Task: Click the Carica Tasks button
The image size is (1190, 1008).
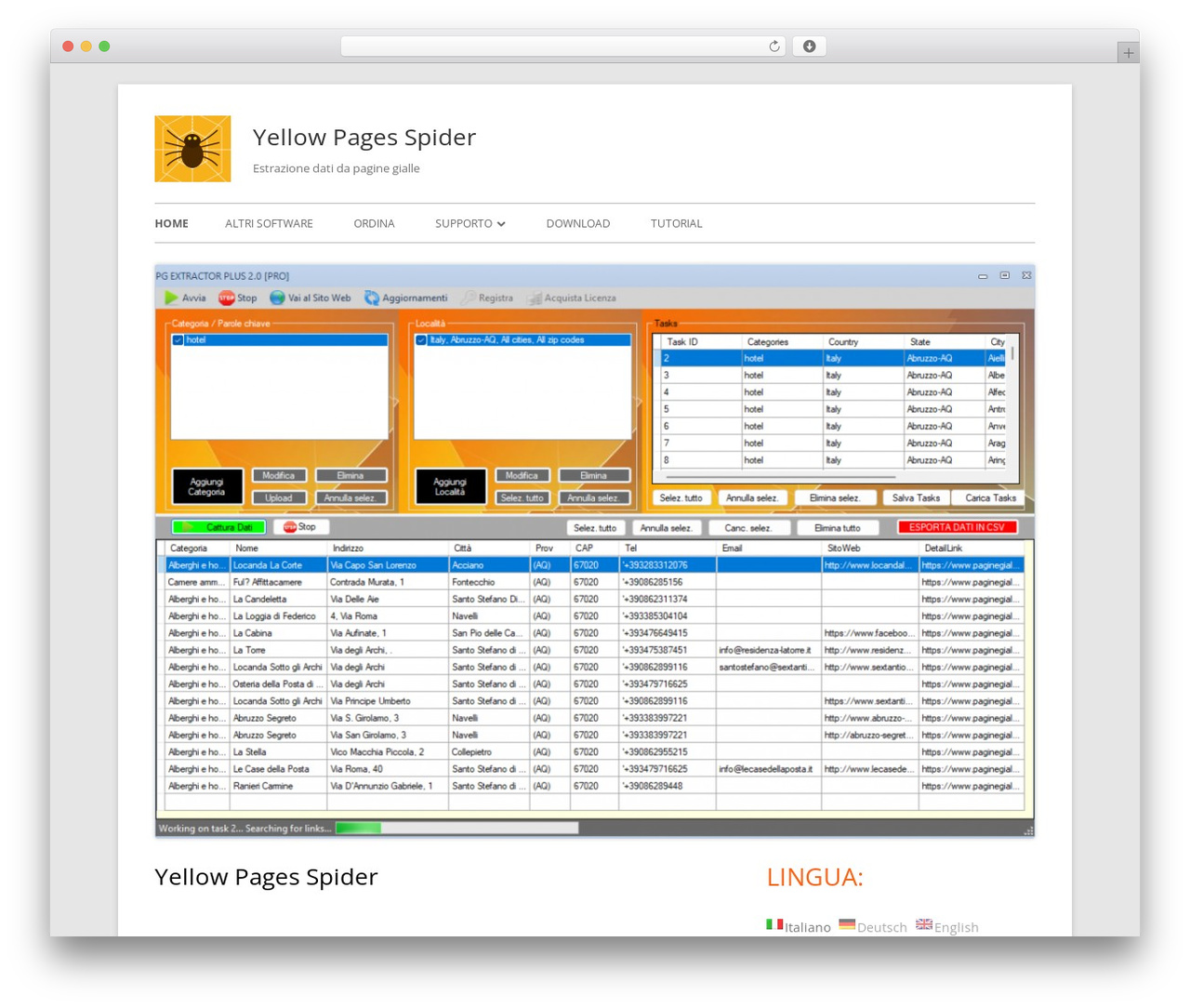Action: 990,498
